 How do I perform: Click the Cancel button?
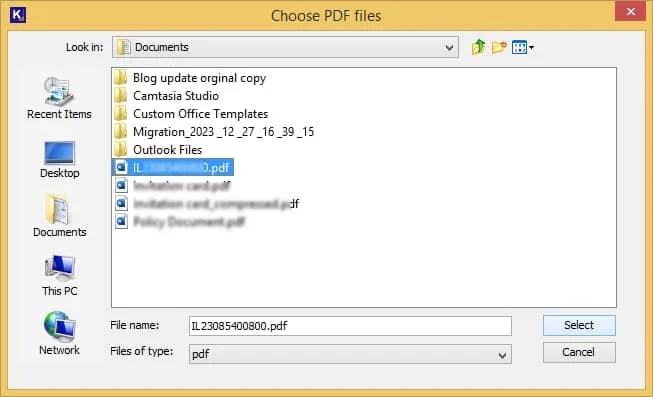(579, 352)
